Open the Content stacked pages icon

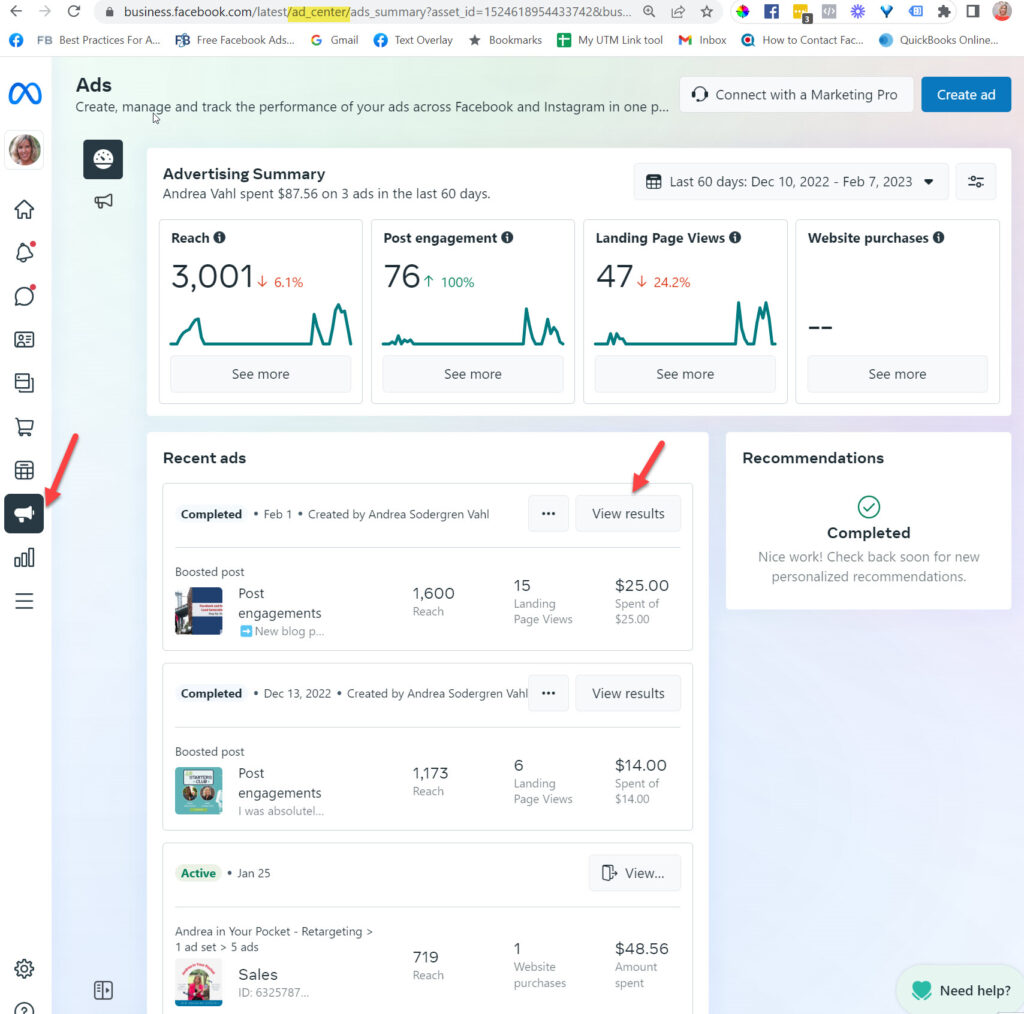(24, 383)
